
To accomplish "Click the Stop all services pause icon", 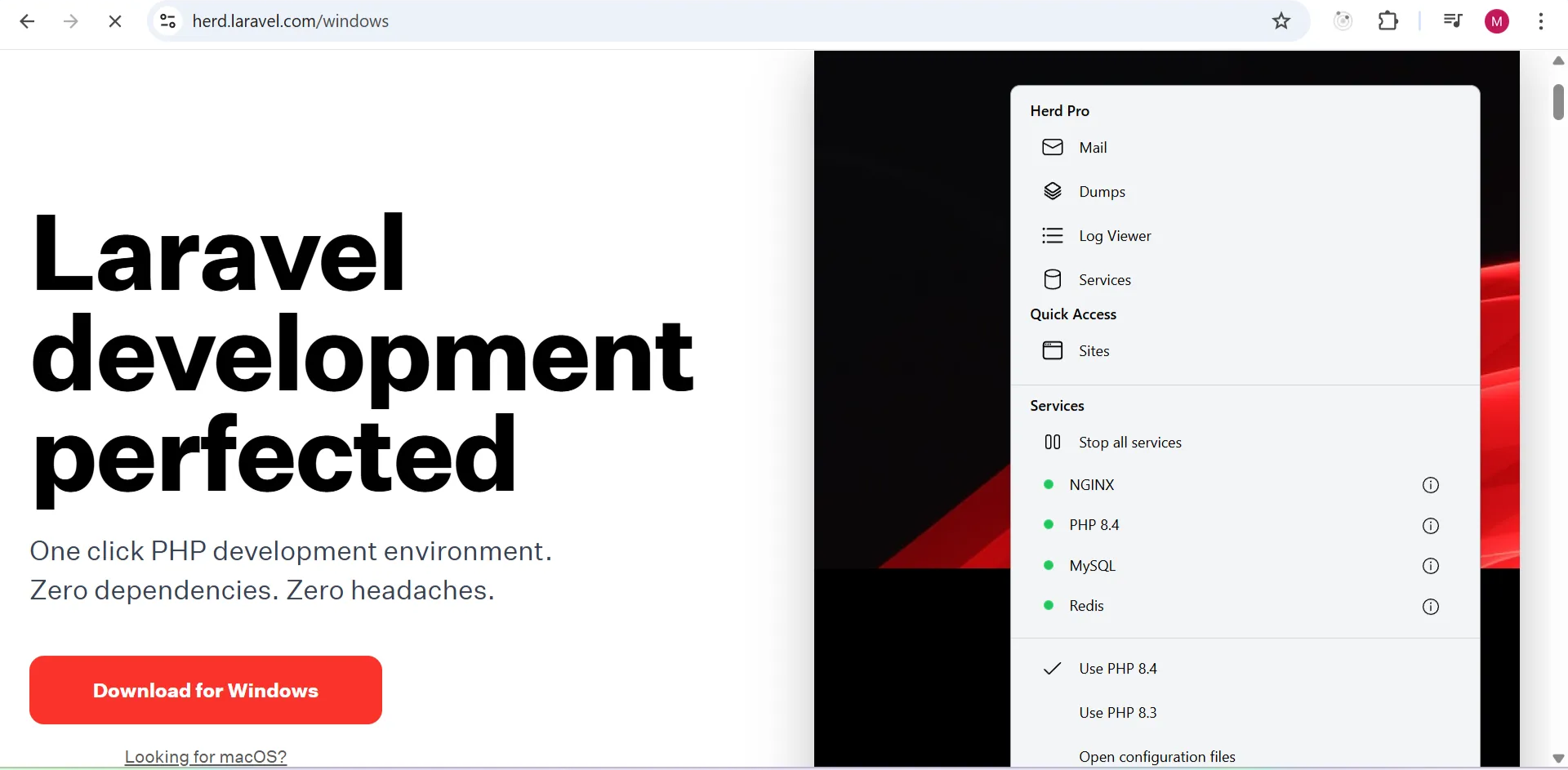I will coord(1053,443).
